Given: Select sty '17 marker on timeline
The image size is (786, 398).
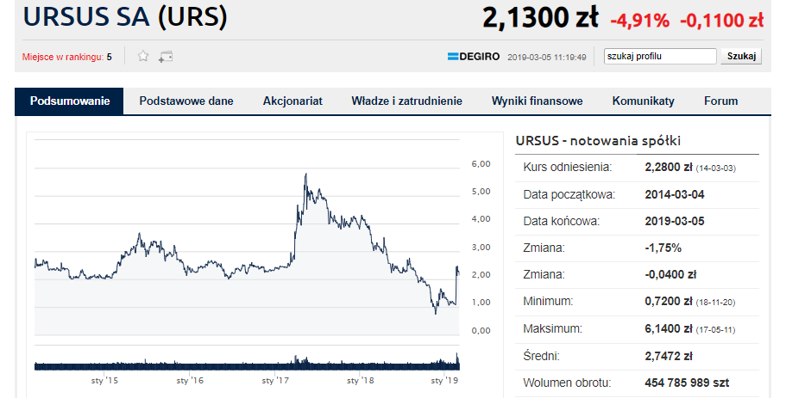Looking at the screenshot, I should click(275, 380).
